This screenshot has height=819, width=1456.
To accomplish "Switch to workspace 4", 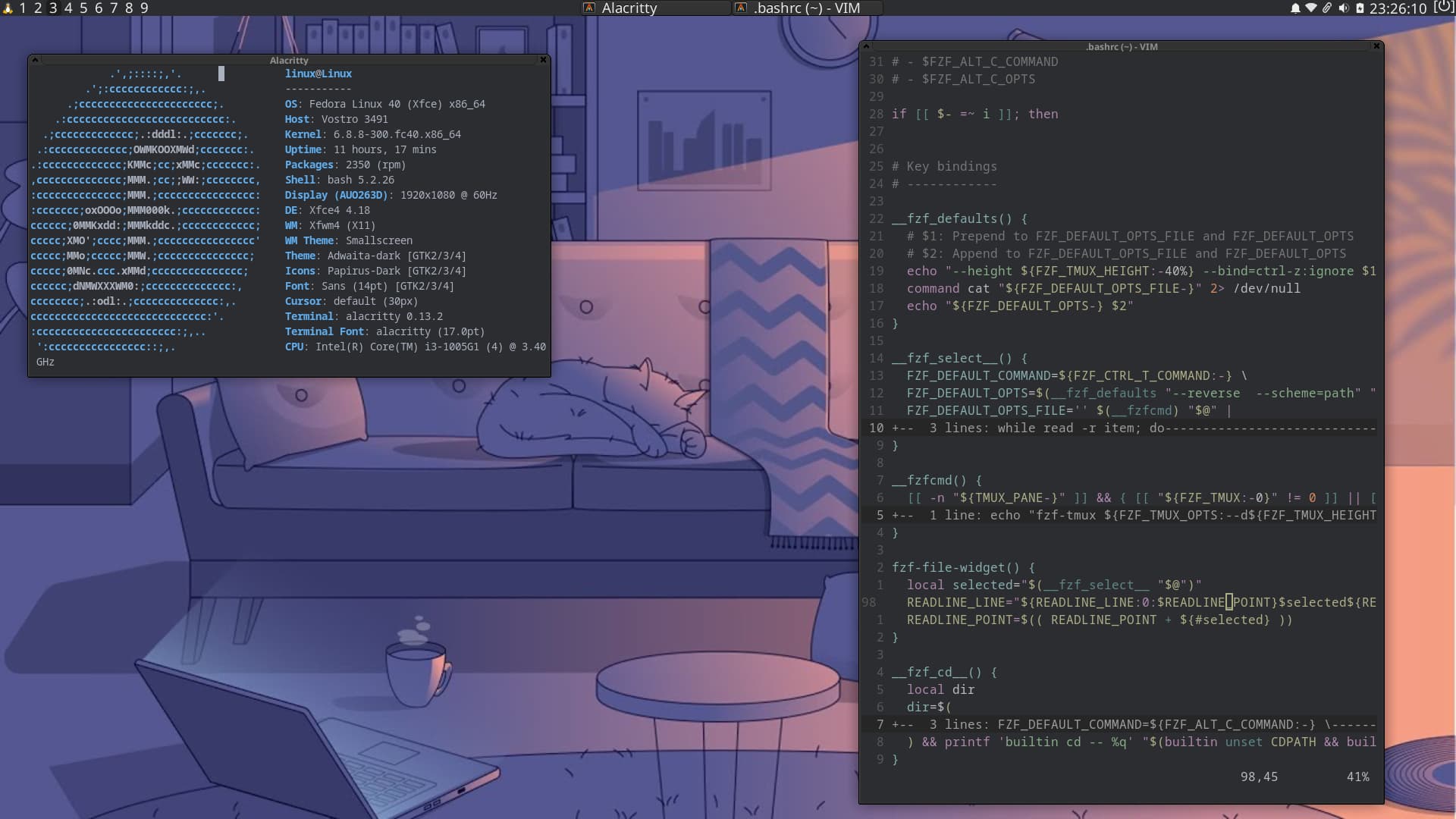I will coord(68,8).
